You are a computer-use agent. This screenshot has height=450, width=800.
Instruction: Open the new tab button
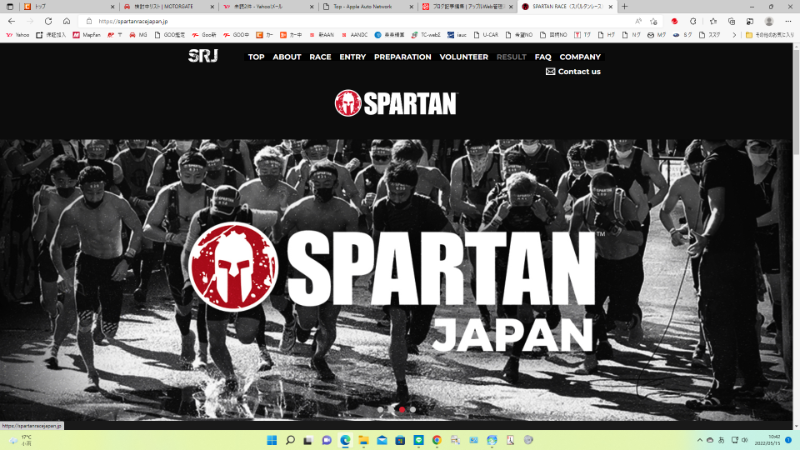625,6
